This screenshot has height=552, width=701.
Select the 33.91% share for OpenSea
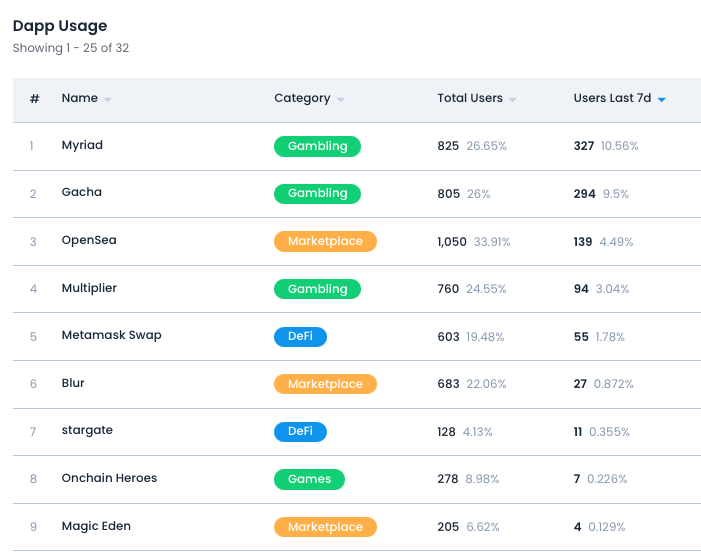click(x=492, y=242)
